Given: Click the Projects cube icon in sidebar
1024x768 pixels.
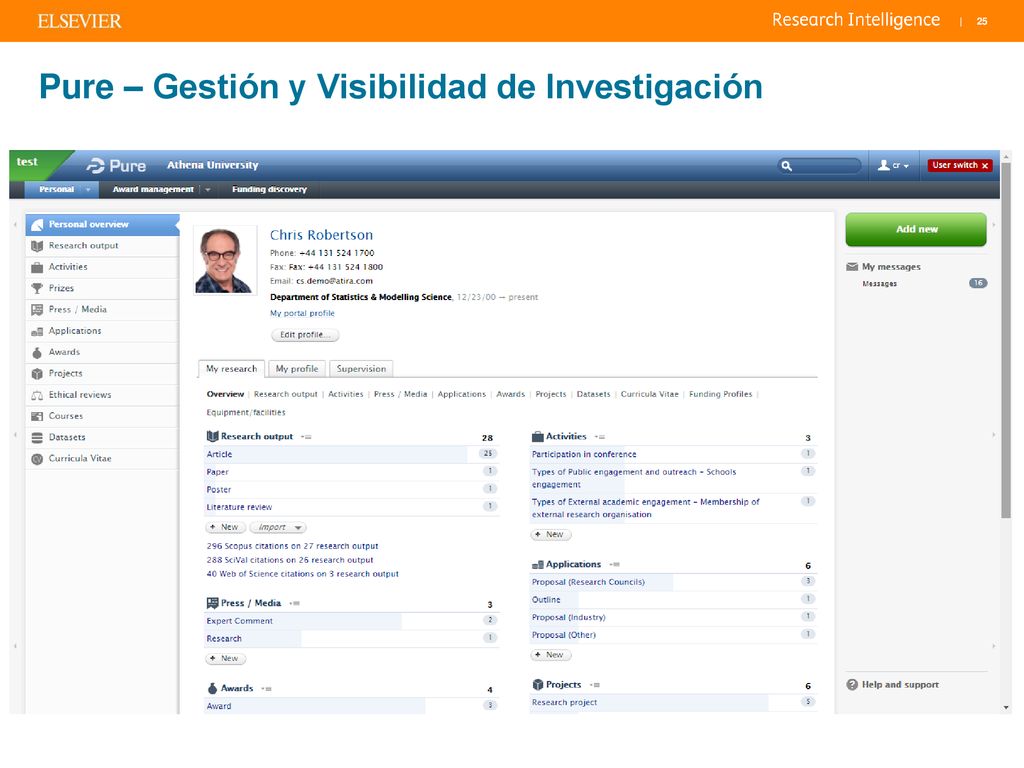Looking at the screenshot, I should tap(37, 374).
